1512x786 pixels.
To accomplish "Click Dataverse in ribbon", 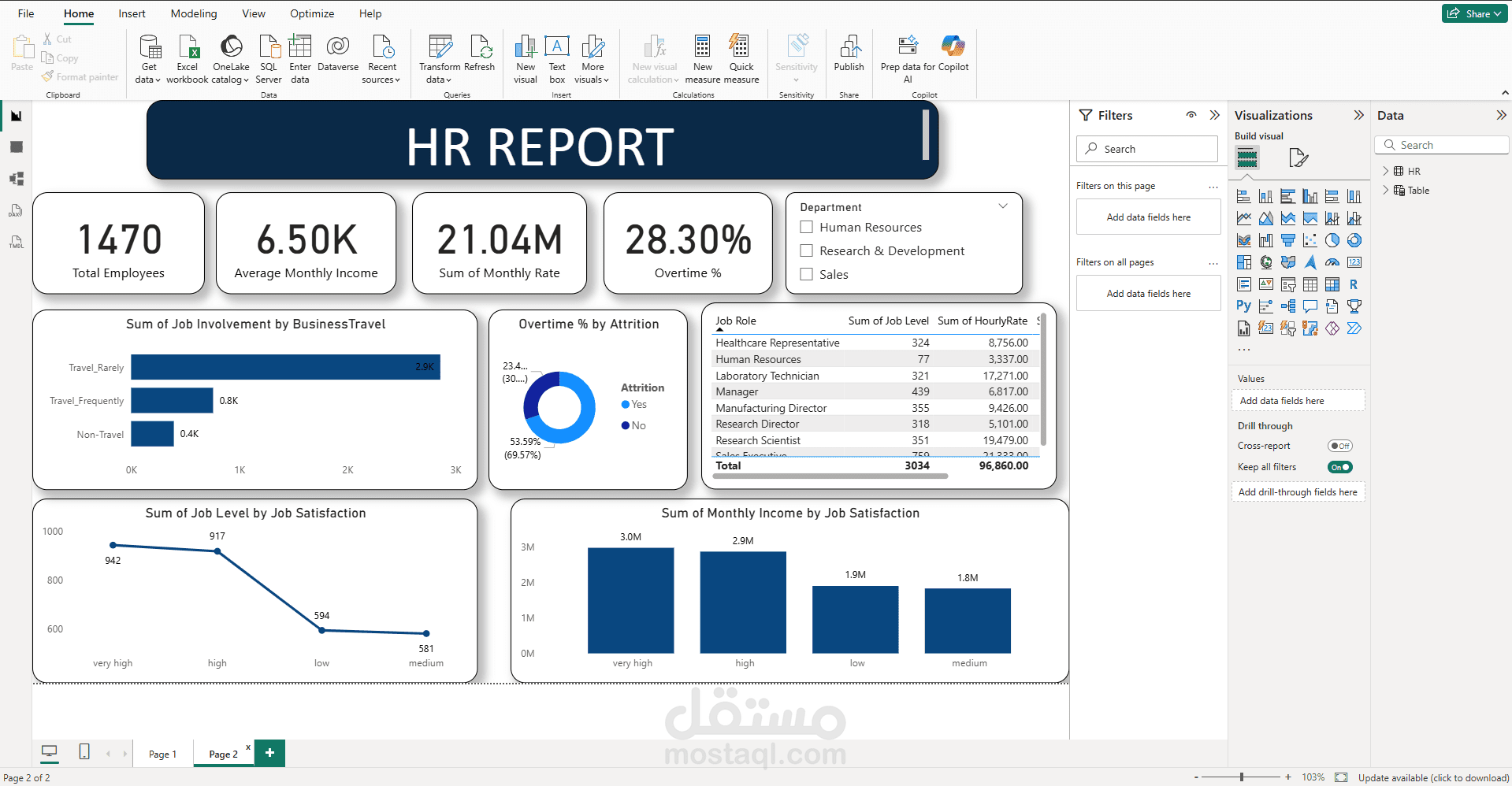I will coord(338,54).
